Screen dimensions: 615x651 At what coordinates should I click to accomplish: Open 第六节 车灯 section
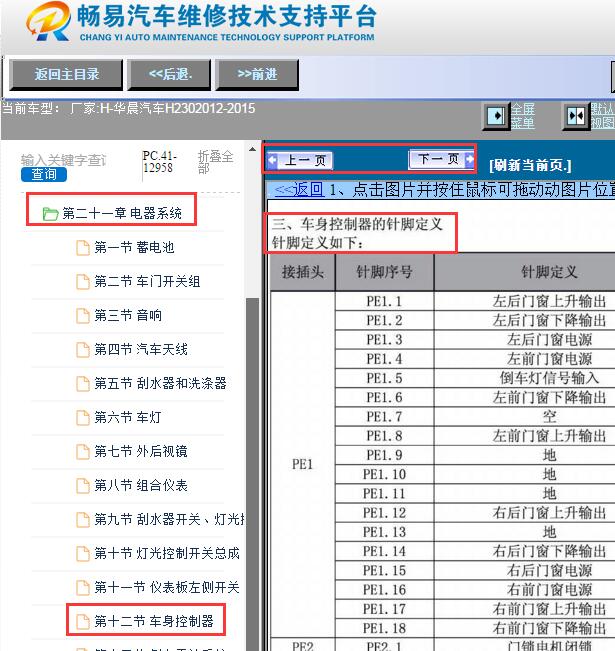tap(127, 418)
